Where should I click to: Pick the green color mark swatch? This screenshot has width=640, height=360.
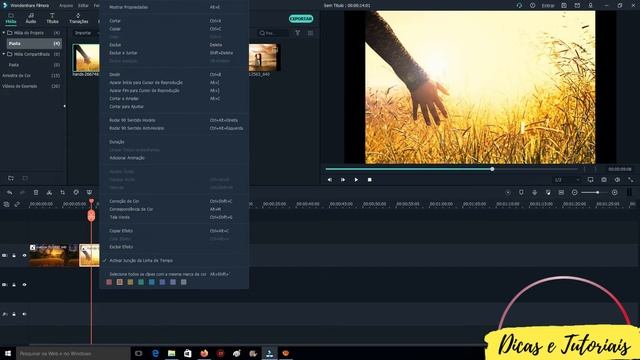141,282
